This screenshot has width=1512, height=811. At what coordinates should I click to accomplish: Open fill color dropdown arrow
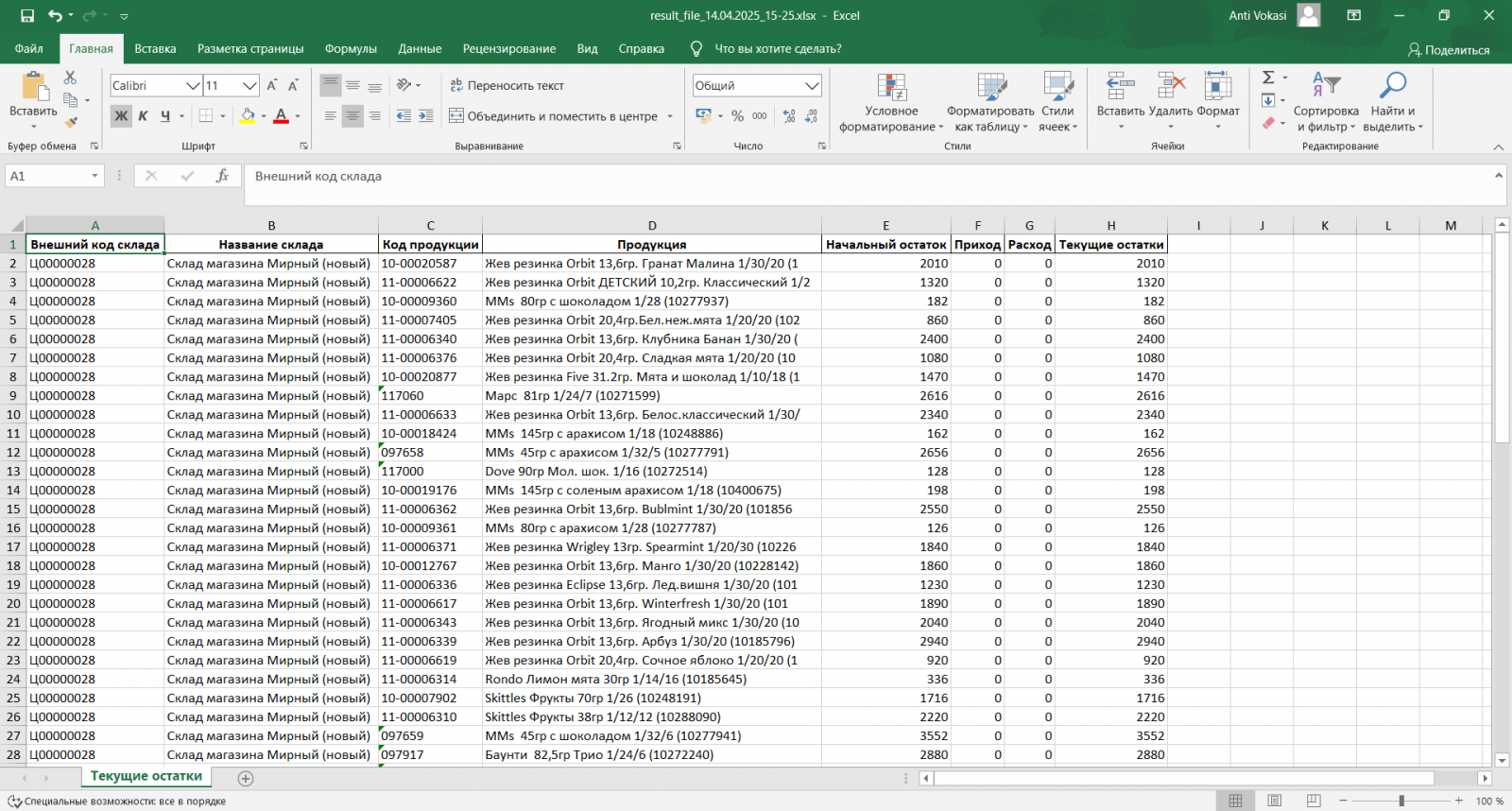tap(264, 116)
